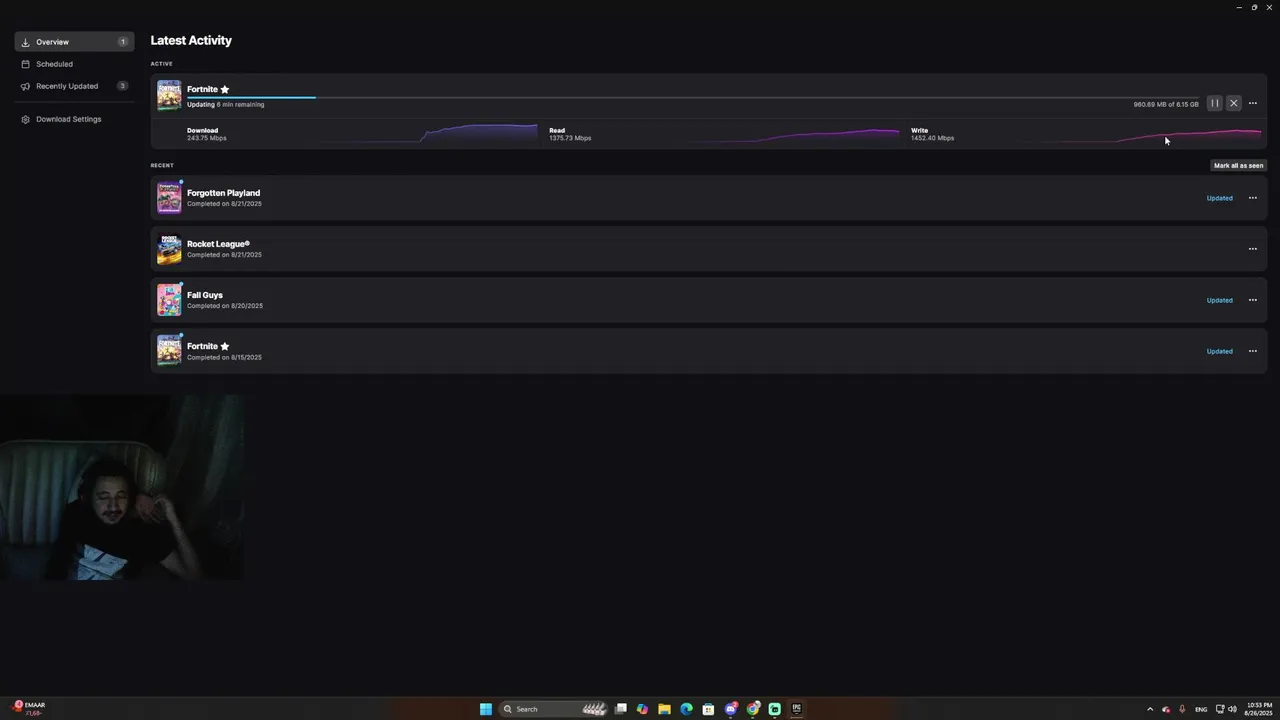Go to Scheduled downloads
Screen dimensions: 1280x720
(74, 64)
